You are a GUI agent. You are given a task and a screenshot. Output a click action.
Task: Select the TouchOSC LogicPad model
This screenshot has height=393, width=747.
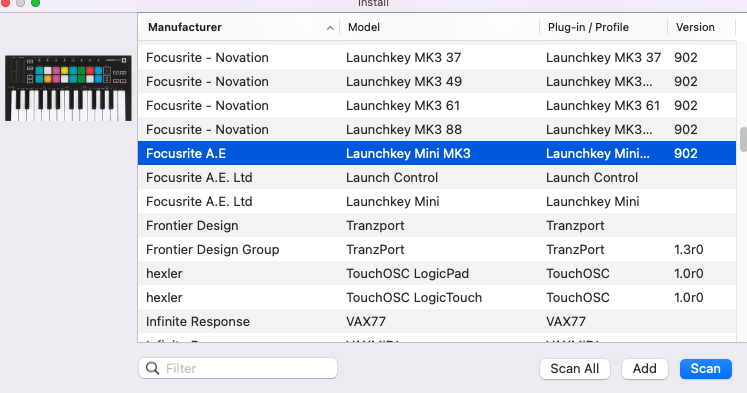[x=407, y=273]
